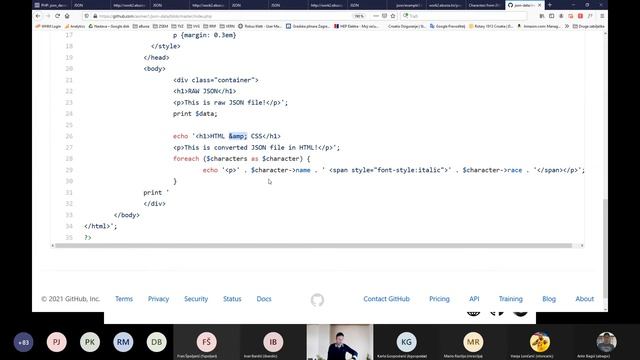The width and height of the screenshot is (640, 360).
Task: Switch to the Characters from tab
Action: pos(484,5)
